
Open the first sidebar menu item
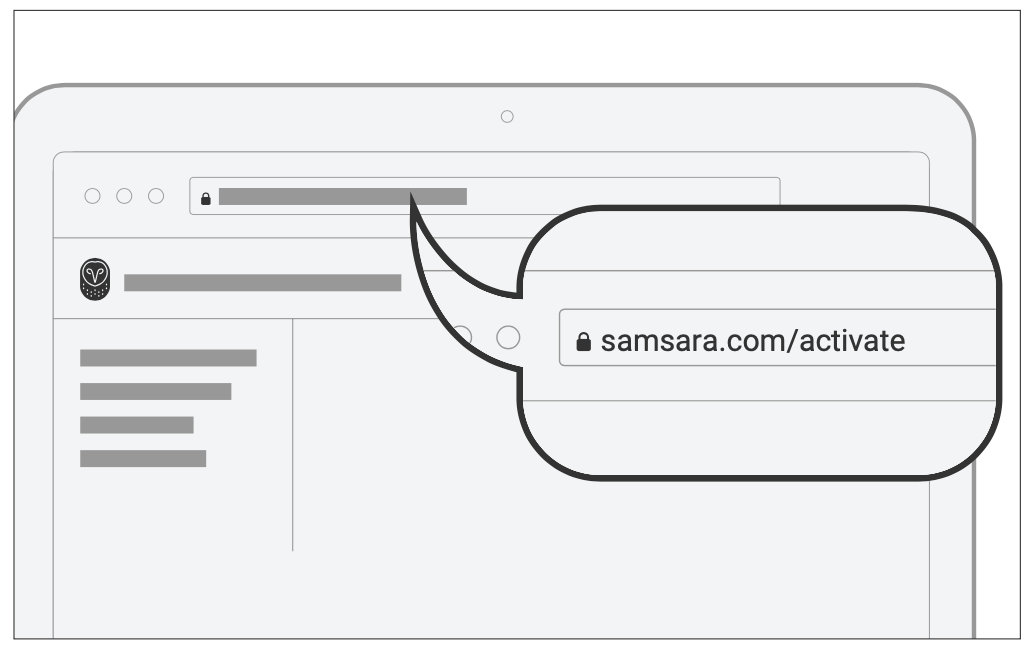(168, 358)
